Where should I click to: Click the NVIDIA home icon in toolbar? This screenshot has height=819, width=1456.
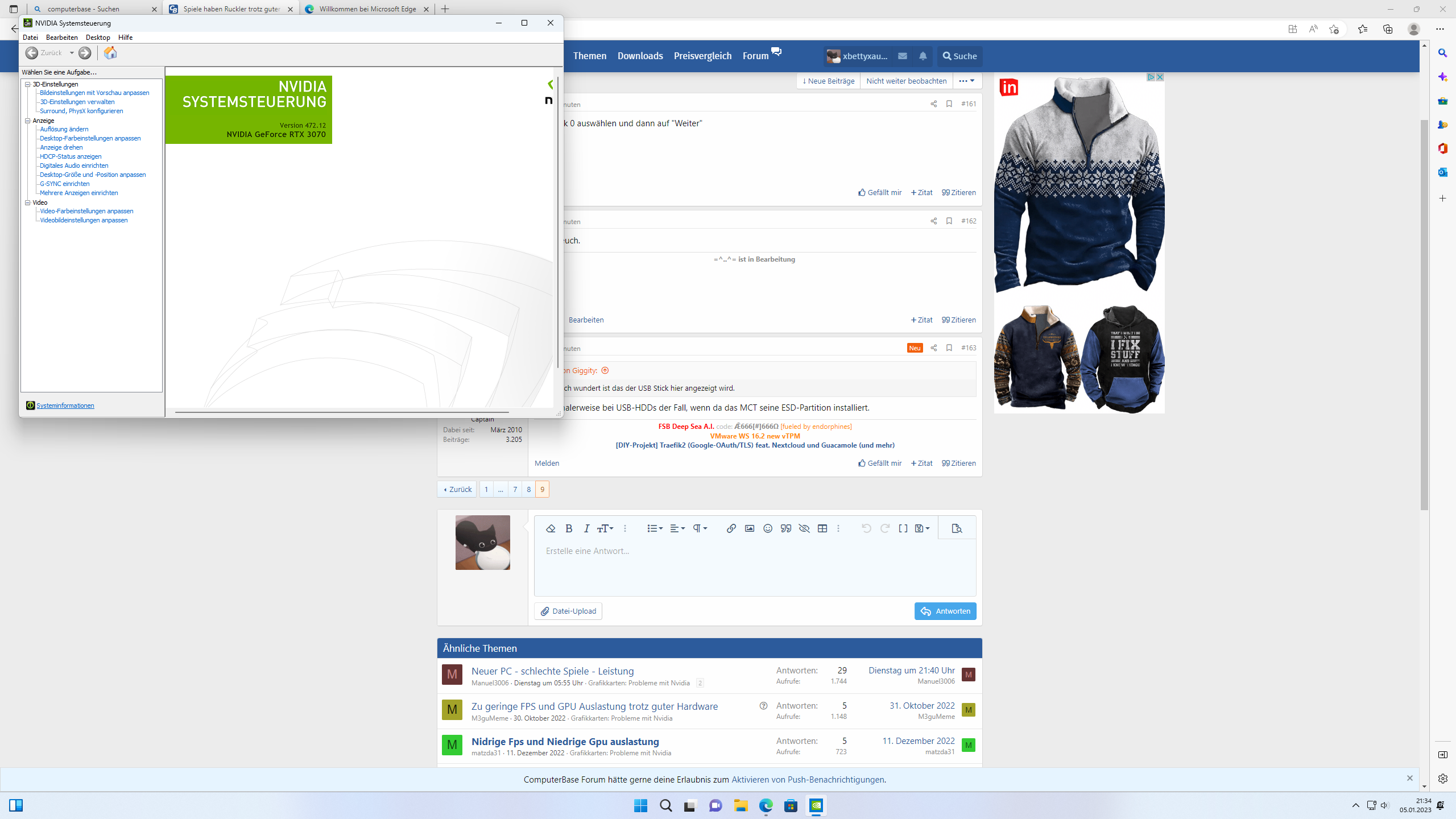(x=110, y=53)
